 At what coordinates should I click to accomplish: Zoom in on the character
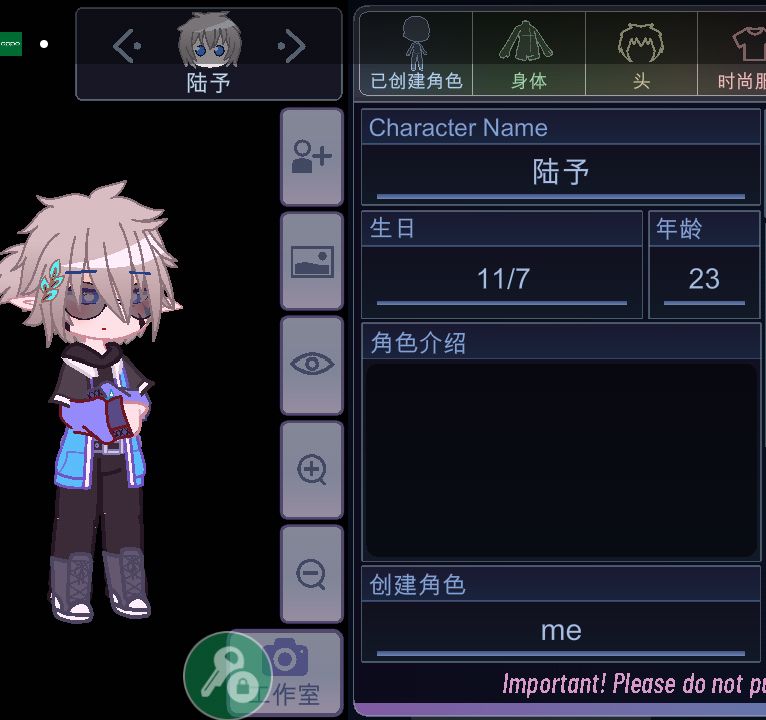pos(312,469)
